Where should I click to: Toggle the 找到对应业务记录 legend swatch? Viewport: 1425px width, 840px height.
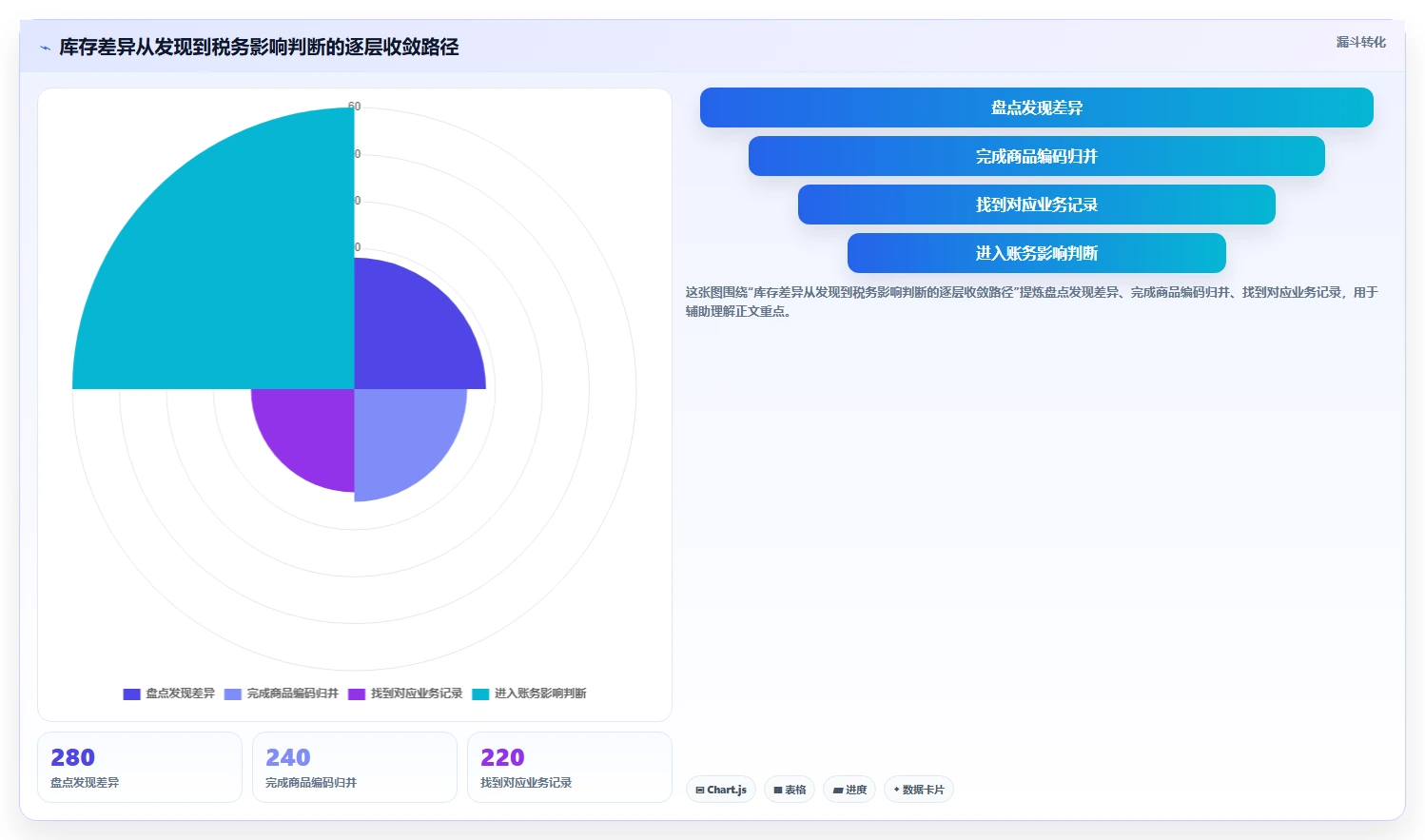click(x=357, y=693)
